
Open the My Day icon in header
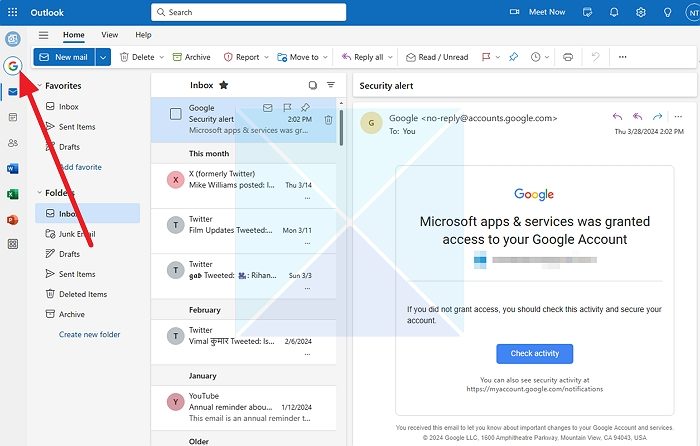coord(588,12)
